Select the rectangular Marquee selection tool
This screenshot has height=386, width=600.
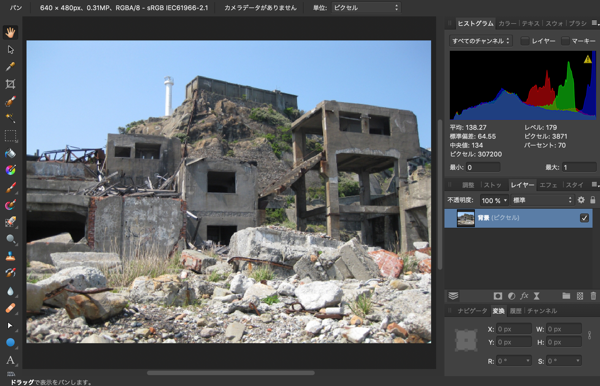click(10, 136)
